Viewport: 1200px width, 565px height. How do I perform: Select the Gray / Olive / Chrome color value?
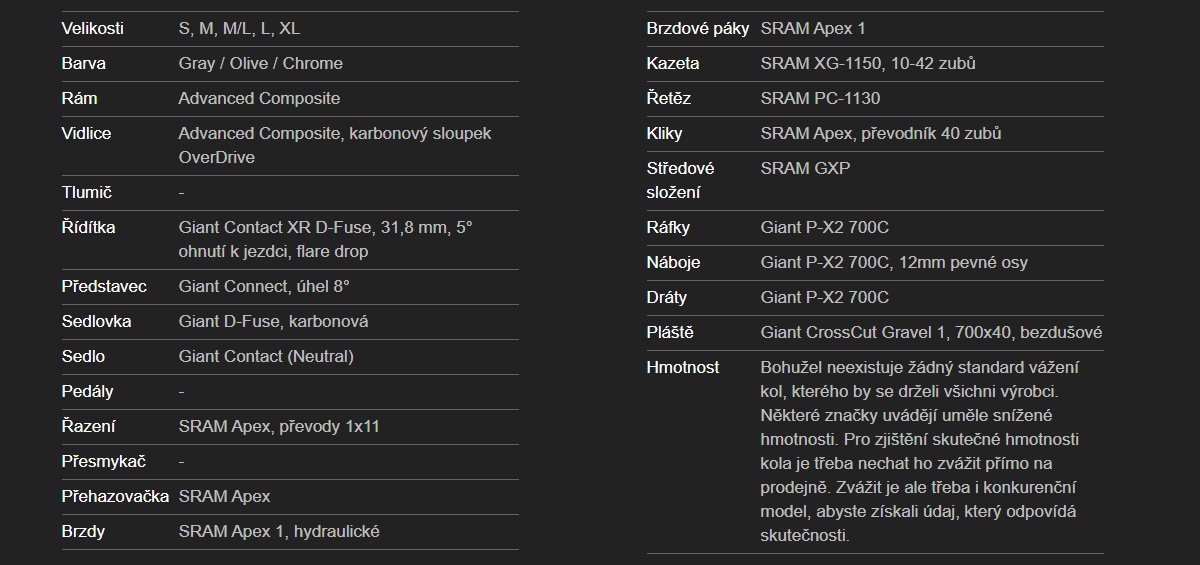(x=260, y=63)
